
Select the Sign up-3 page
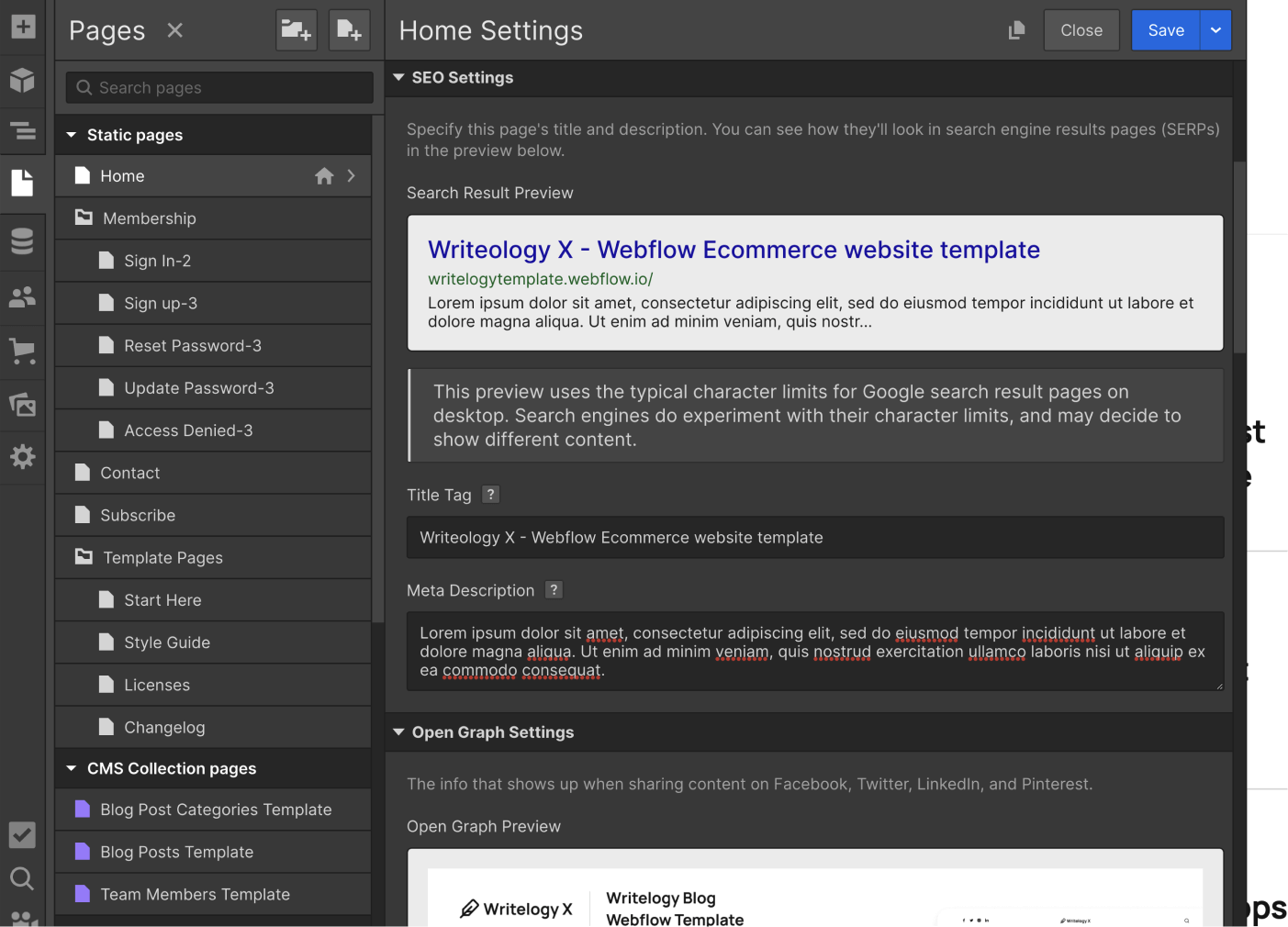tap(213, 303)
